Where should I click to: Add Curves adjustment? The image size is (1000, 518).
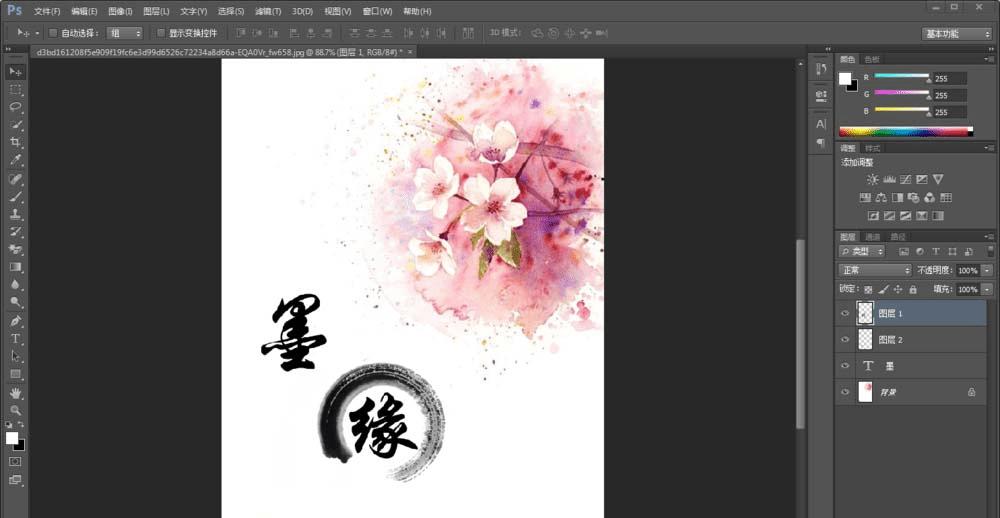pos(906,180)
